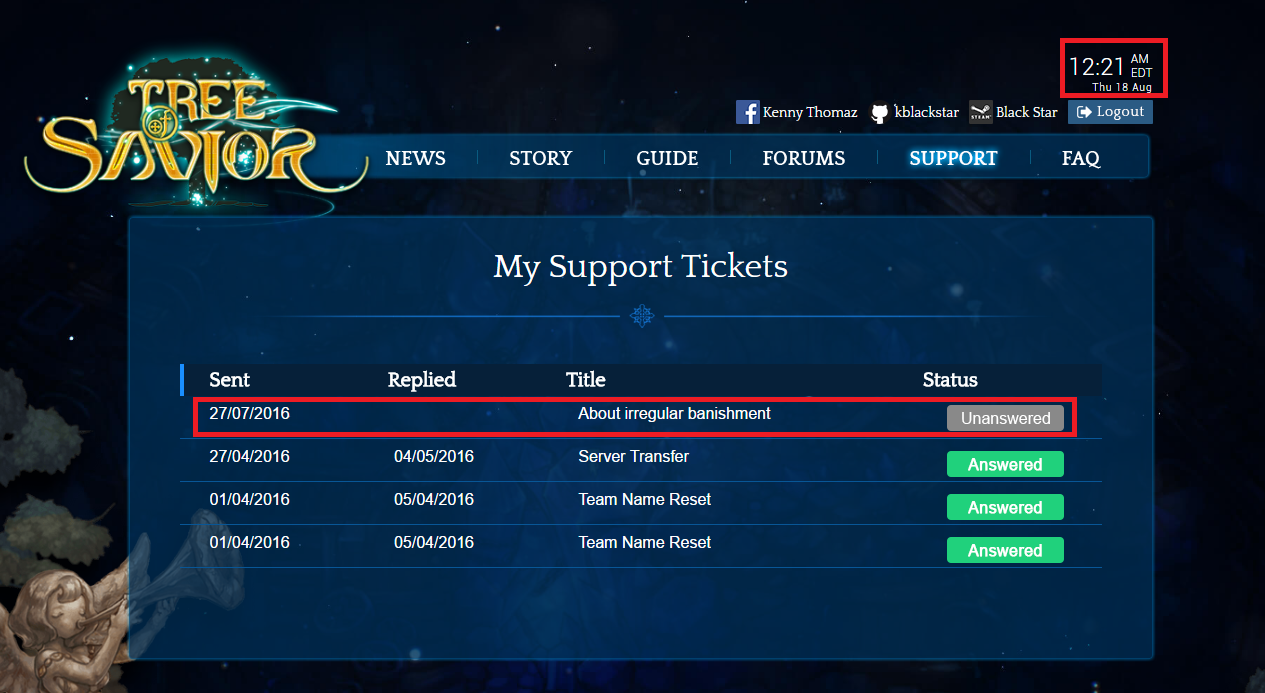
Task: Open the first Team Name Reset ticket
Action: click(x=644, y=500)
